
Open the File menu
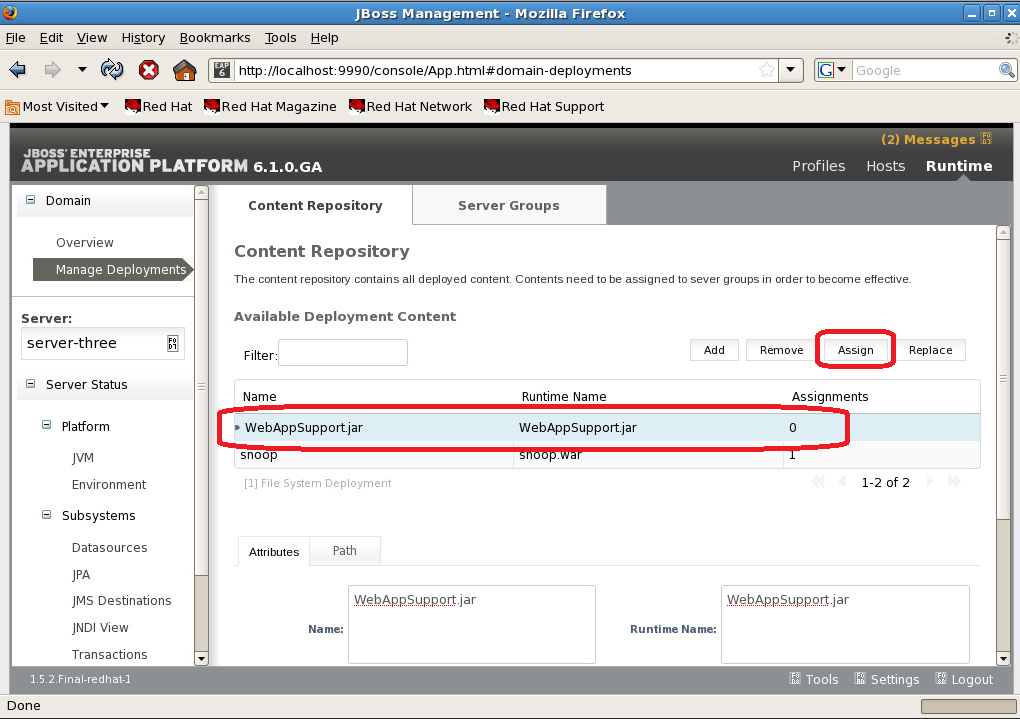(x=16, y=38)
